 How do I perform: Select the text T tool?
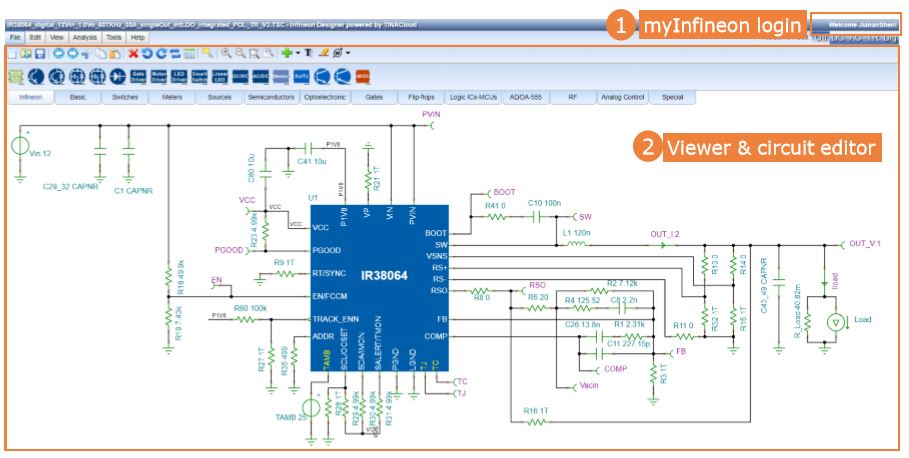click(308, 53)
